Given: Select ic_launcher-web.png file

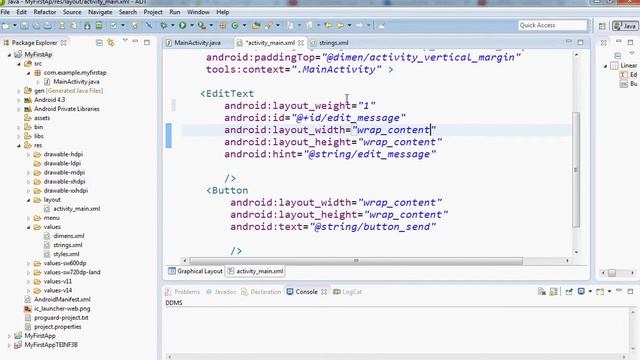Looking at the screenshot, I should click(57, 309).
